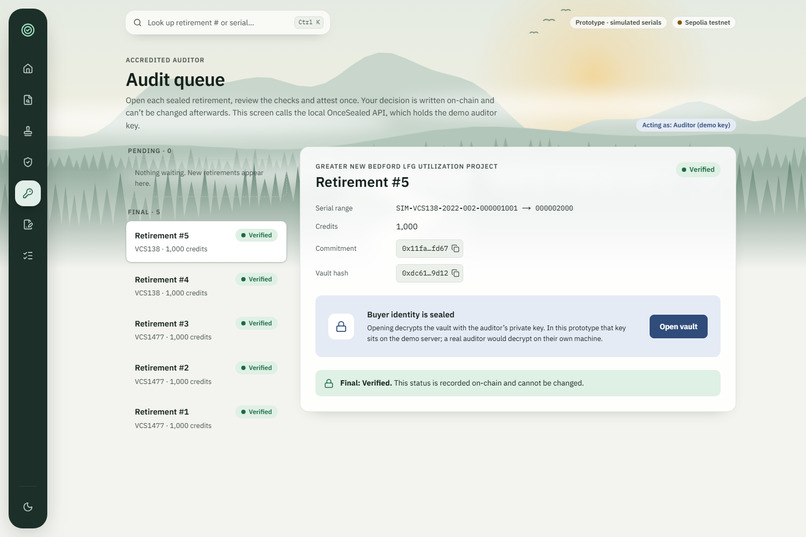Select the key icon auditor page
The height and width of the screenshot is (537, 806).
[x=28, y=193]
